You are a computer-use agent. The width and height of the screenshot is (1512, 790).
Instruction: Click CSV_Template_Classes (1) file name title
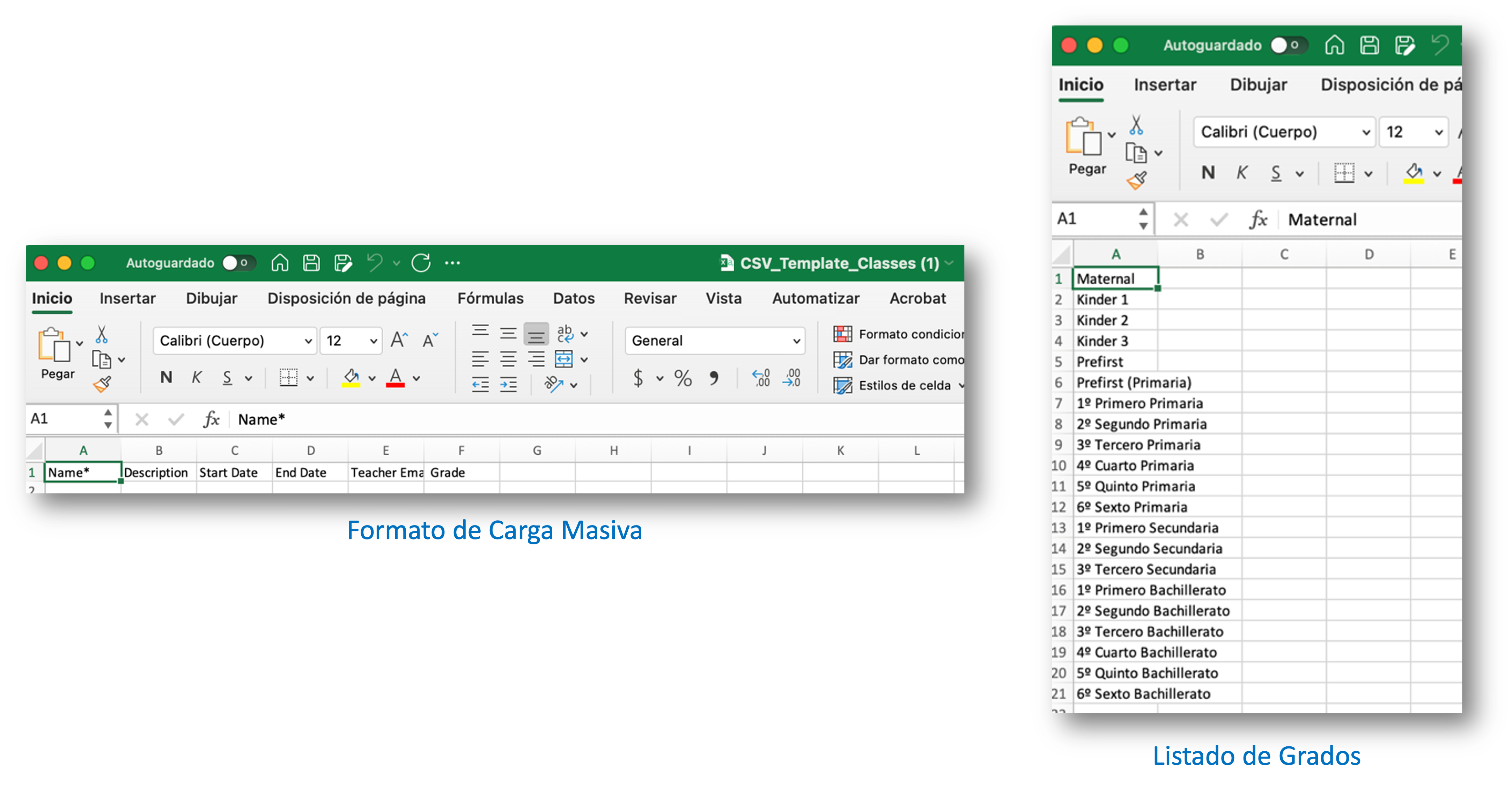point(839,263)
